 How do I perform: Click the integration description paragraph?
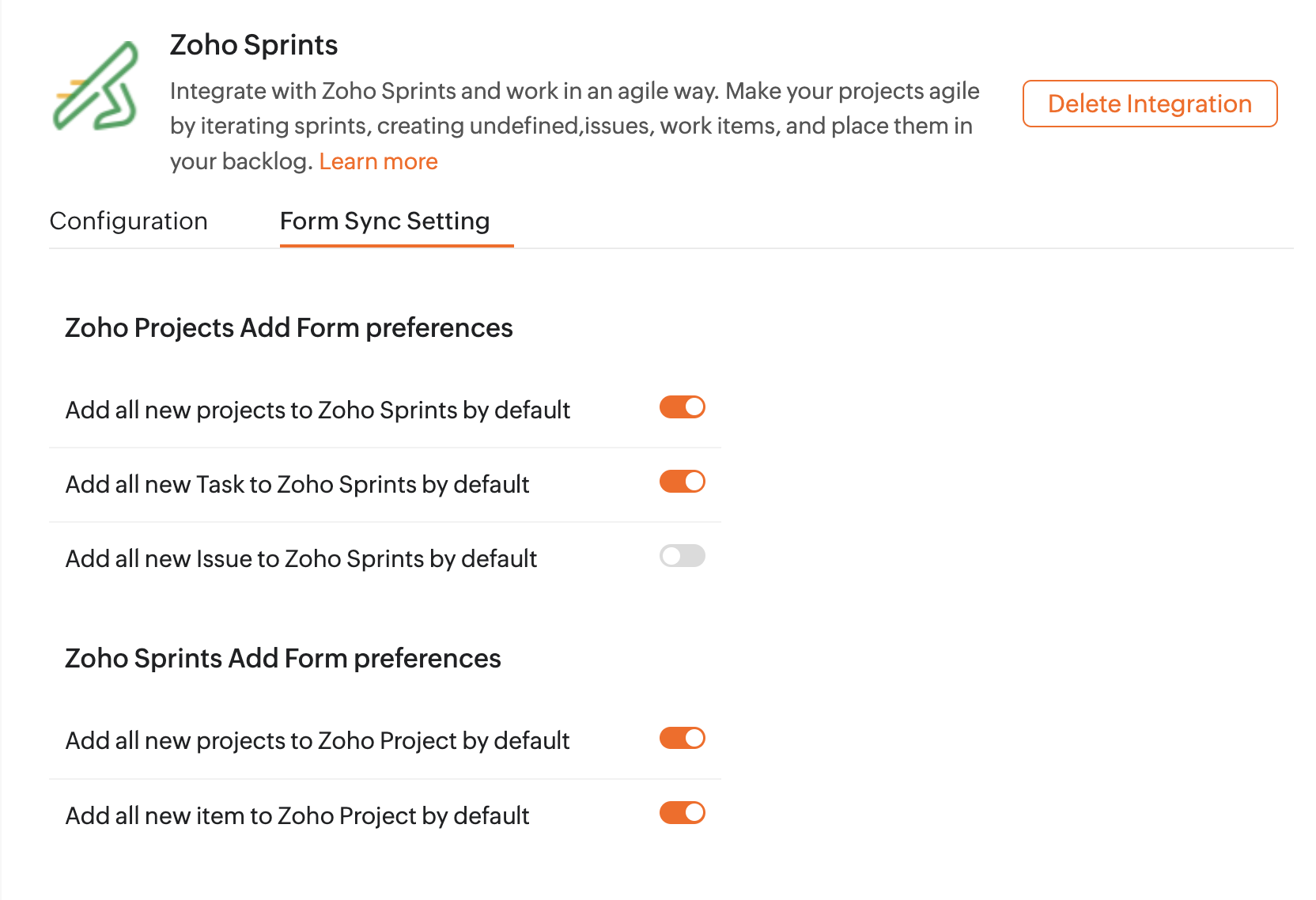[x=575, y=127]
